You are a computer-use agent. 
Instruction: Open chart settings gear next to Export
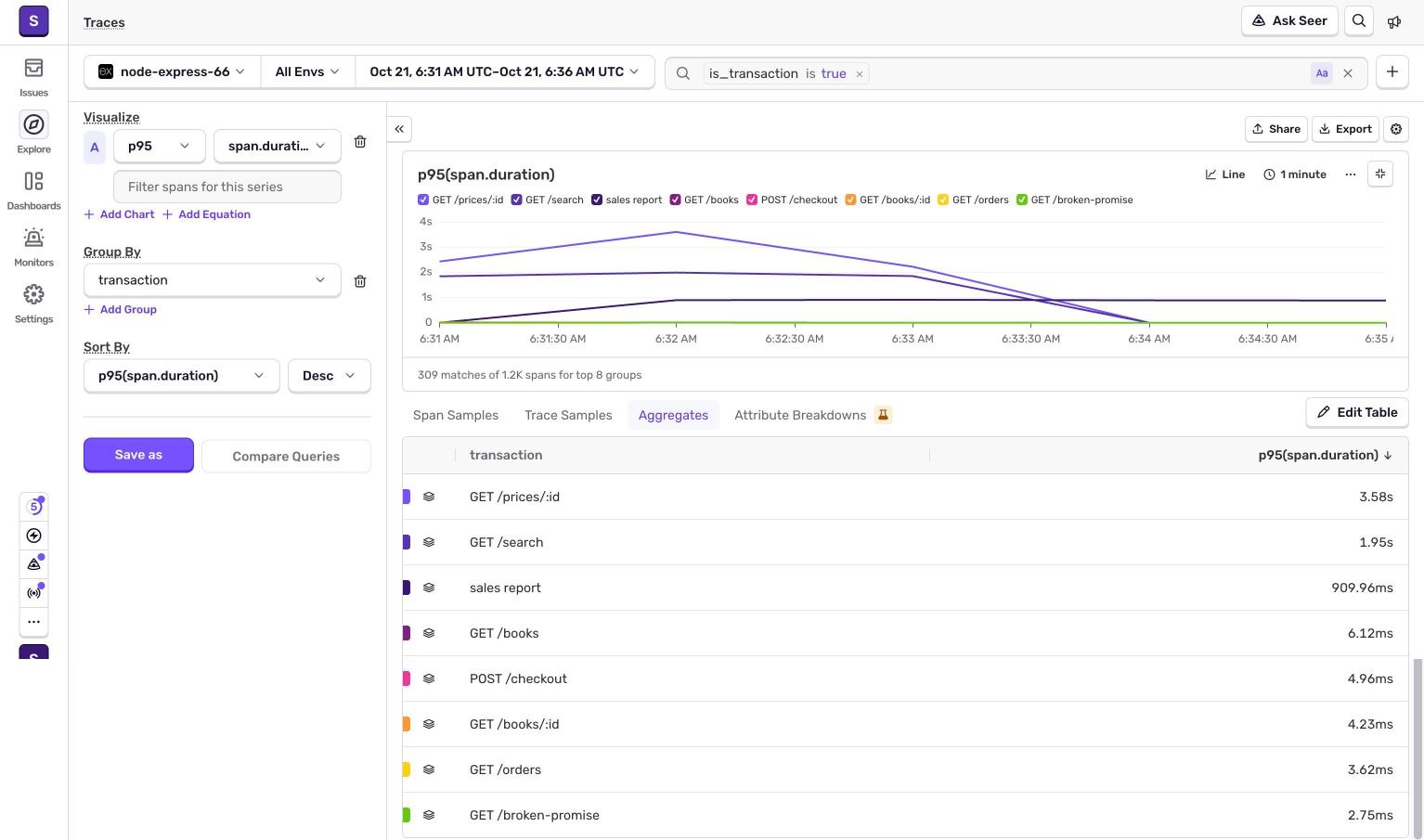tap(1396, 129)
